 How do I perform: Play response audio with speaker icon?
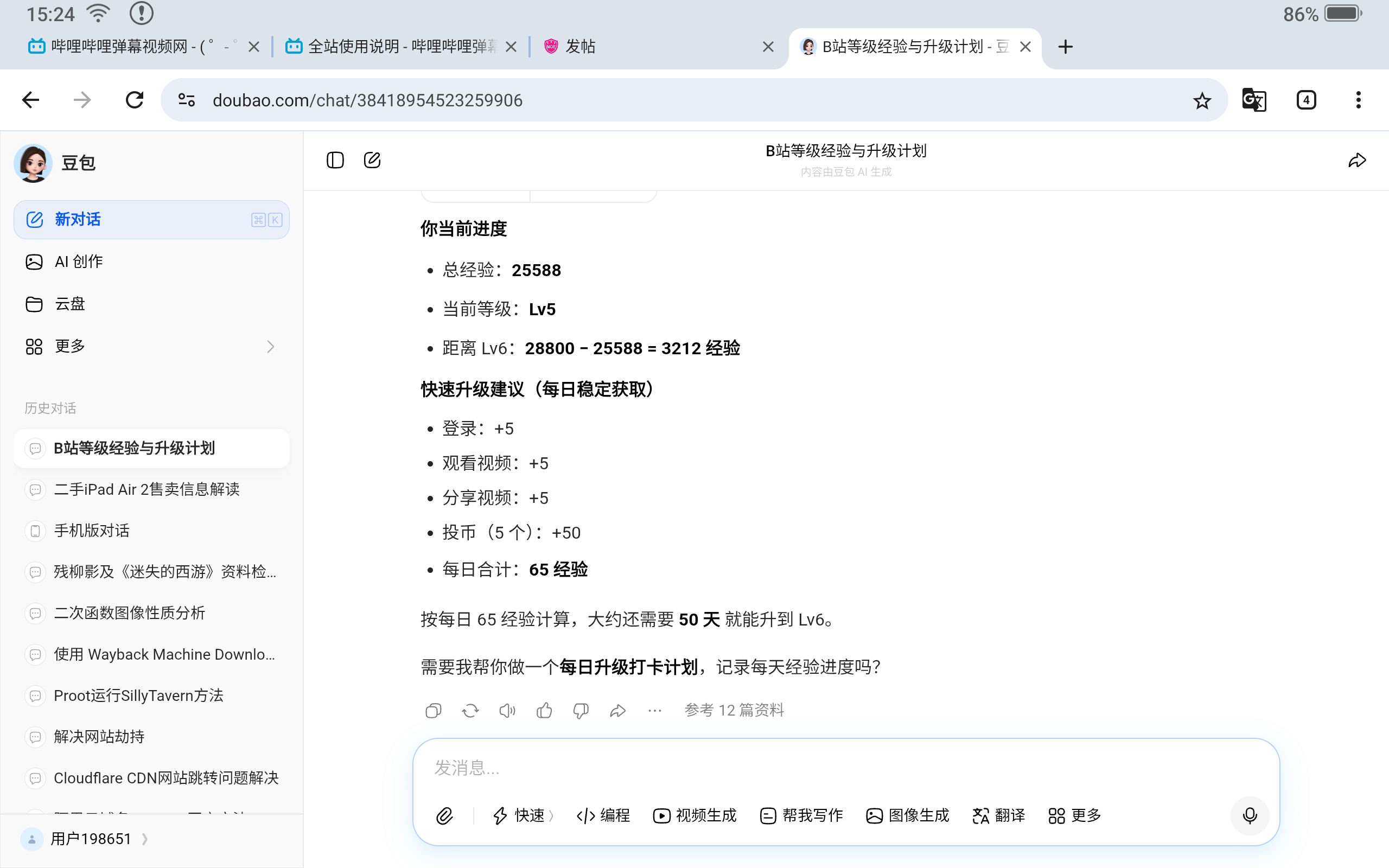(x=507, y=711)
